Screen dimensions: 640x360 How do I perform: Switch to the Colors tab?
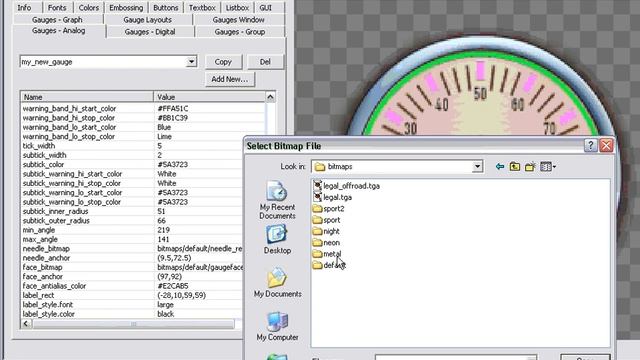(x=89, y=7)
